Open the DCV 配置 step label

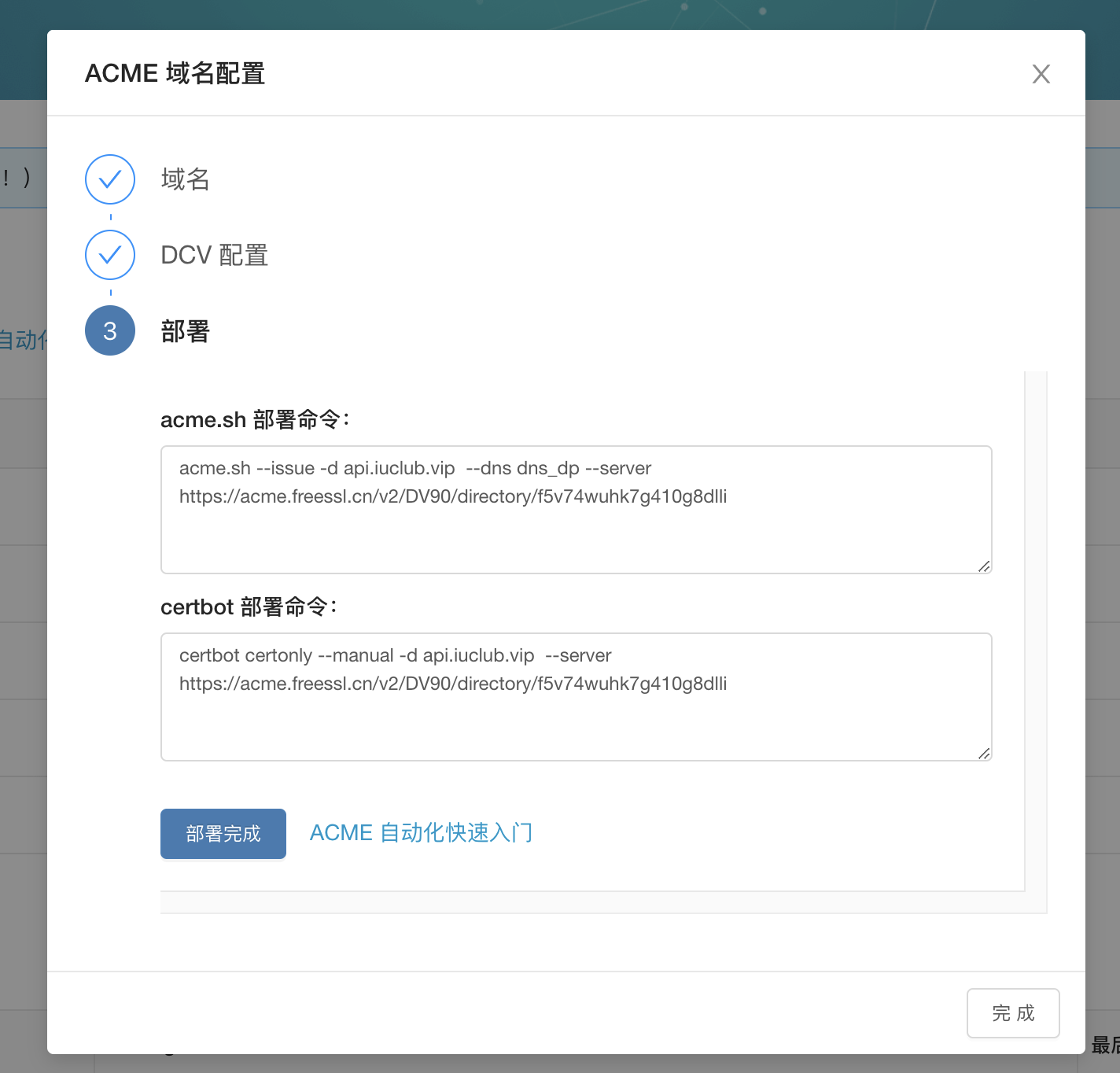pos(214,255)
